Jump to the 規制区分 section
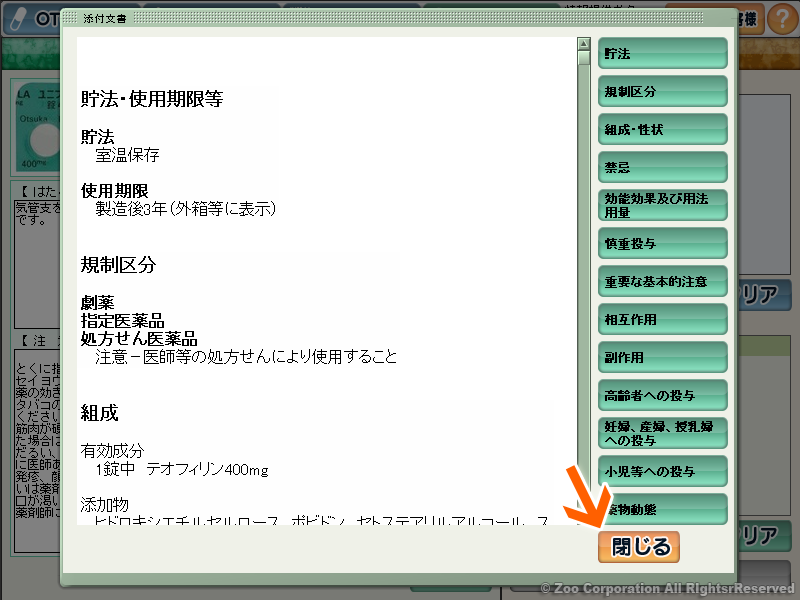800x600 pixels. coord(662,91)
